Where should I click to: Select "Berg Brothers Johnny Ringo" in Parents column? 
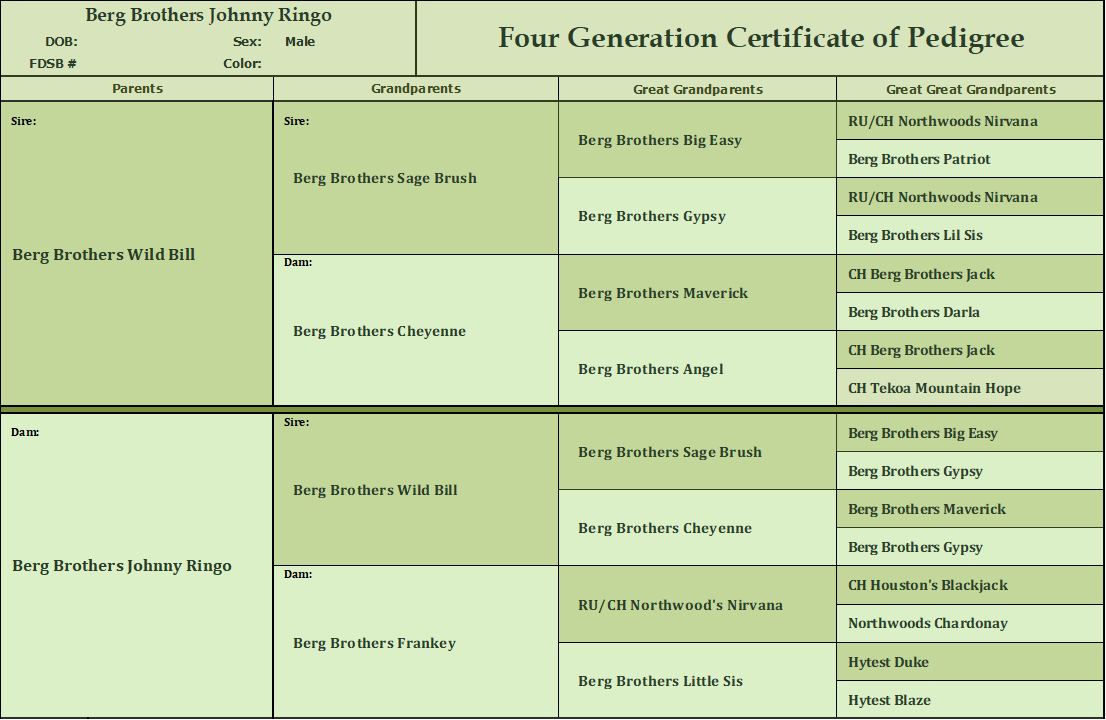click(122, 566)
